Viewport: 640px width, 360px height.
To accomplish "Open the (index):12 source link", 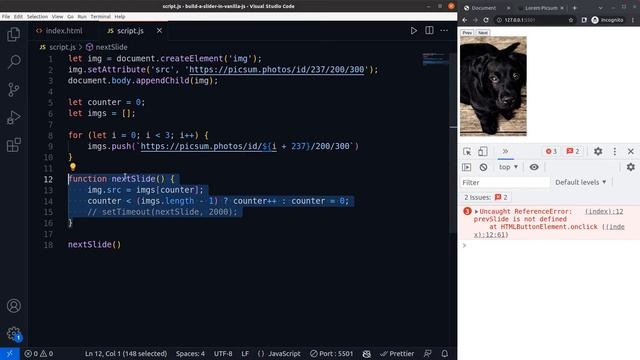I will pos(604,211).
